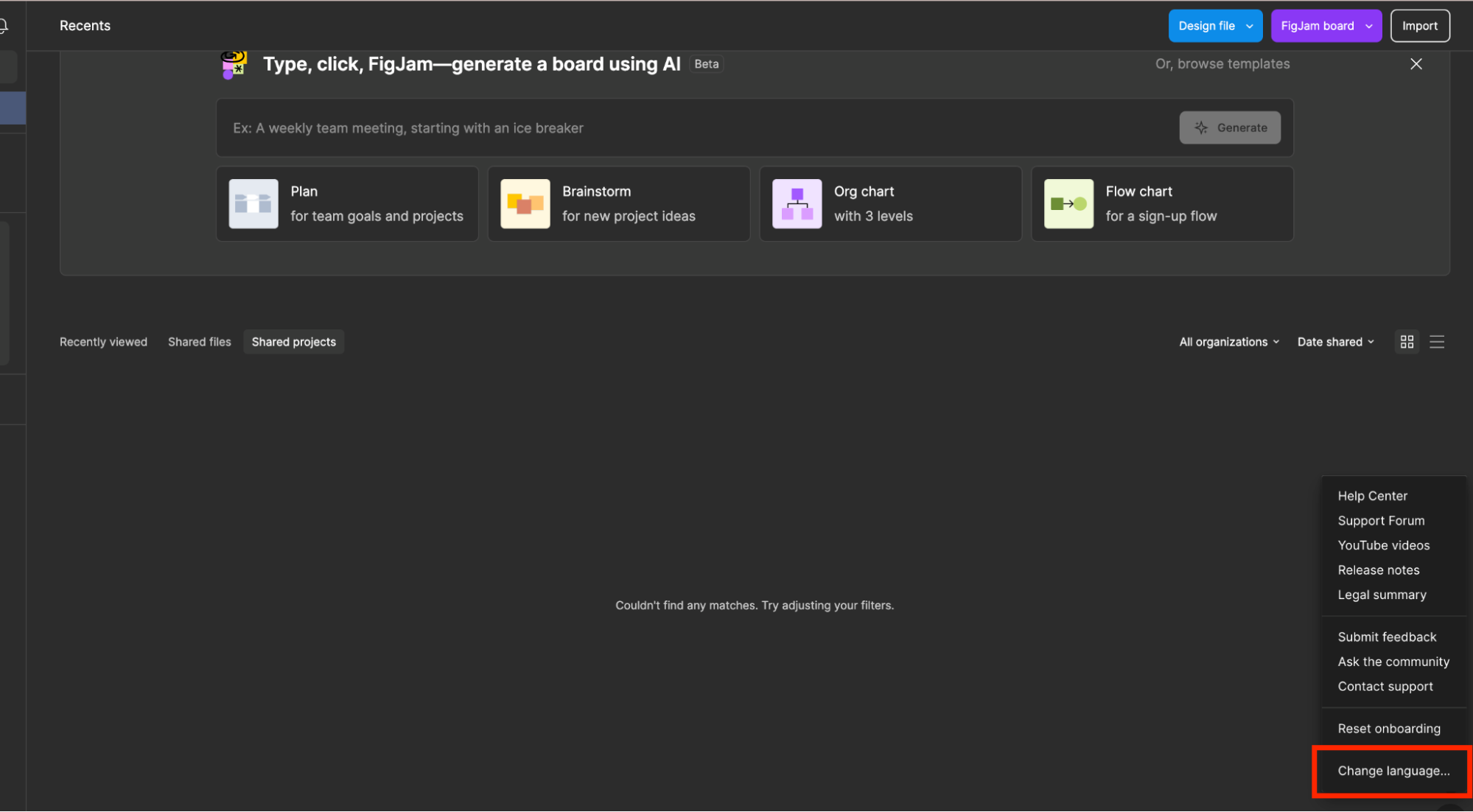Click the Plan template thumbnail icon
This screenshot has height=812, width=1473.
point(253,204)
